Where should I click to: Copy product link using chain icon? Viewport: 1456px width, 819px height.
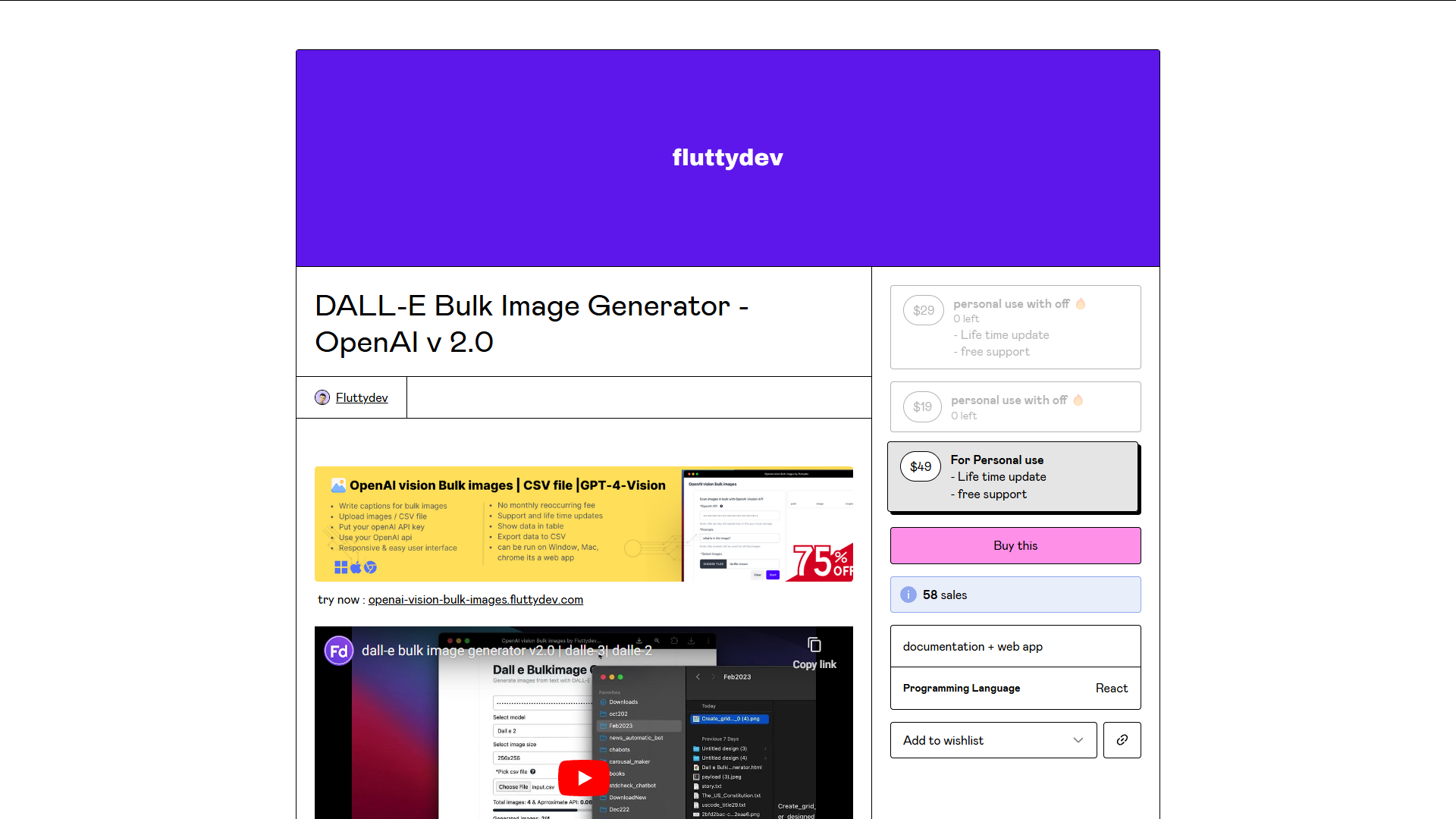pyautogui.click(x=1122, y=740)
